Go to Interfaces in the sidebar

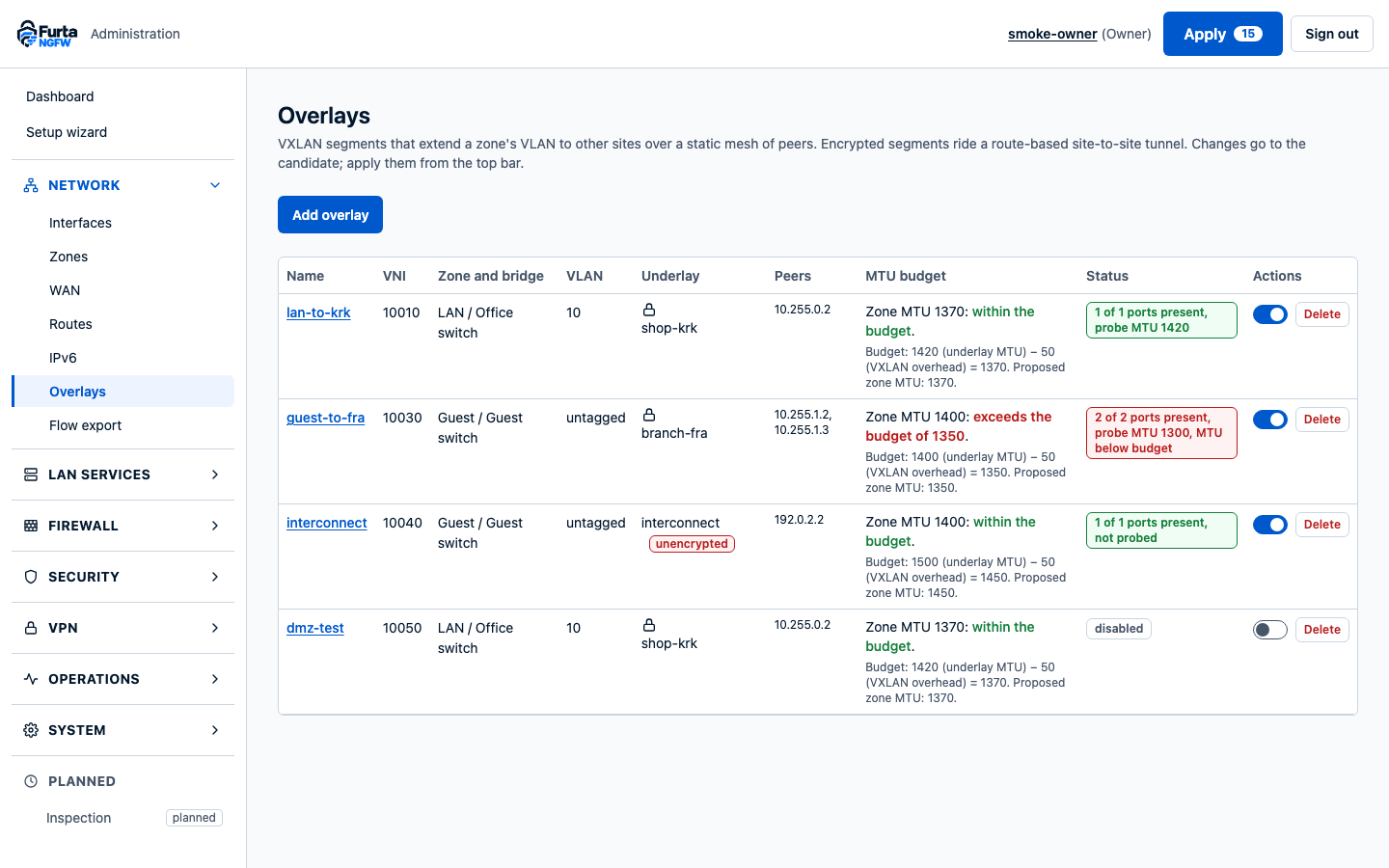(123, 223)
